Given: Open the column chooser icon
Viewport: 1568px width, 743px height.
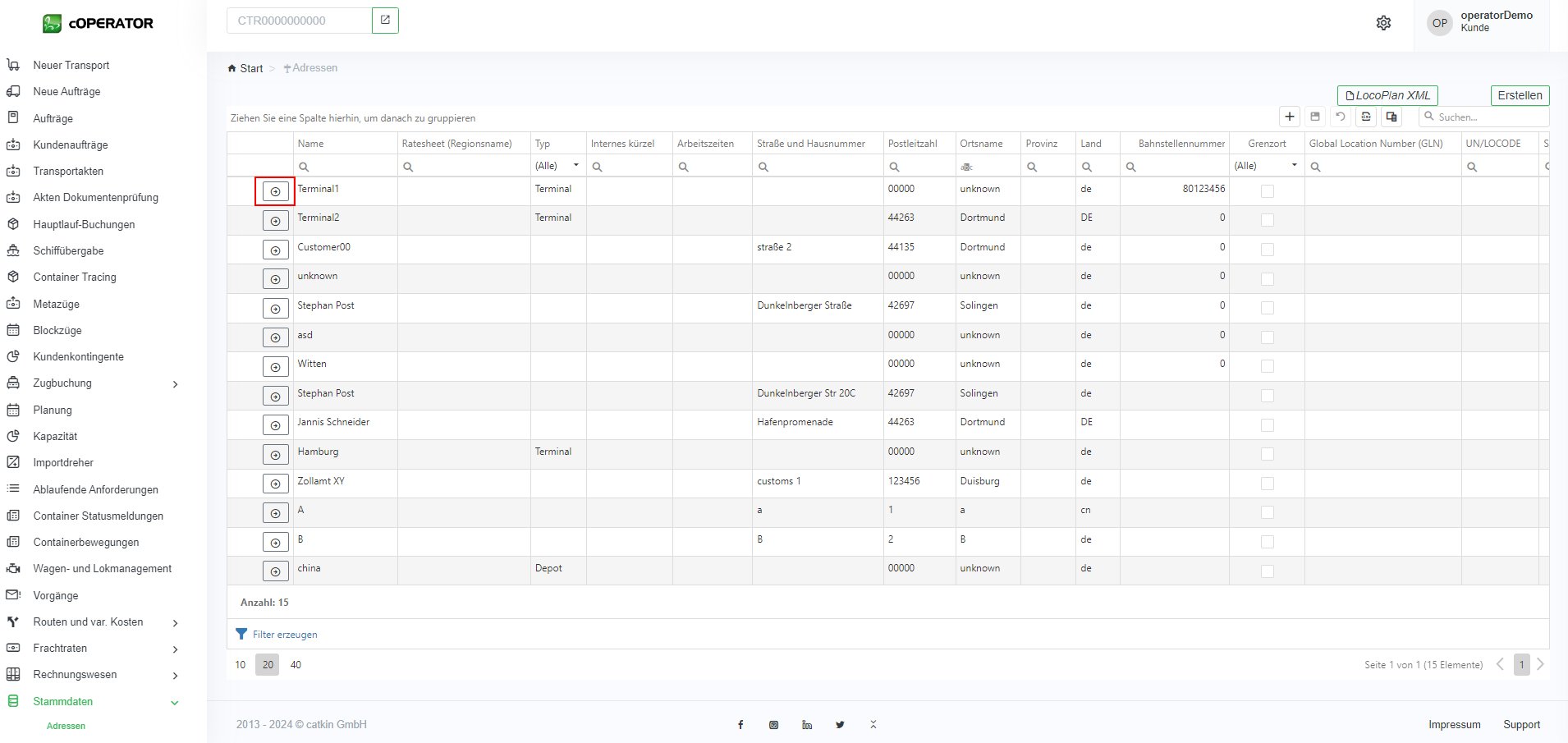Looking at the screenshot, I should tap(1391, 117).
